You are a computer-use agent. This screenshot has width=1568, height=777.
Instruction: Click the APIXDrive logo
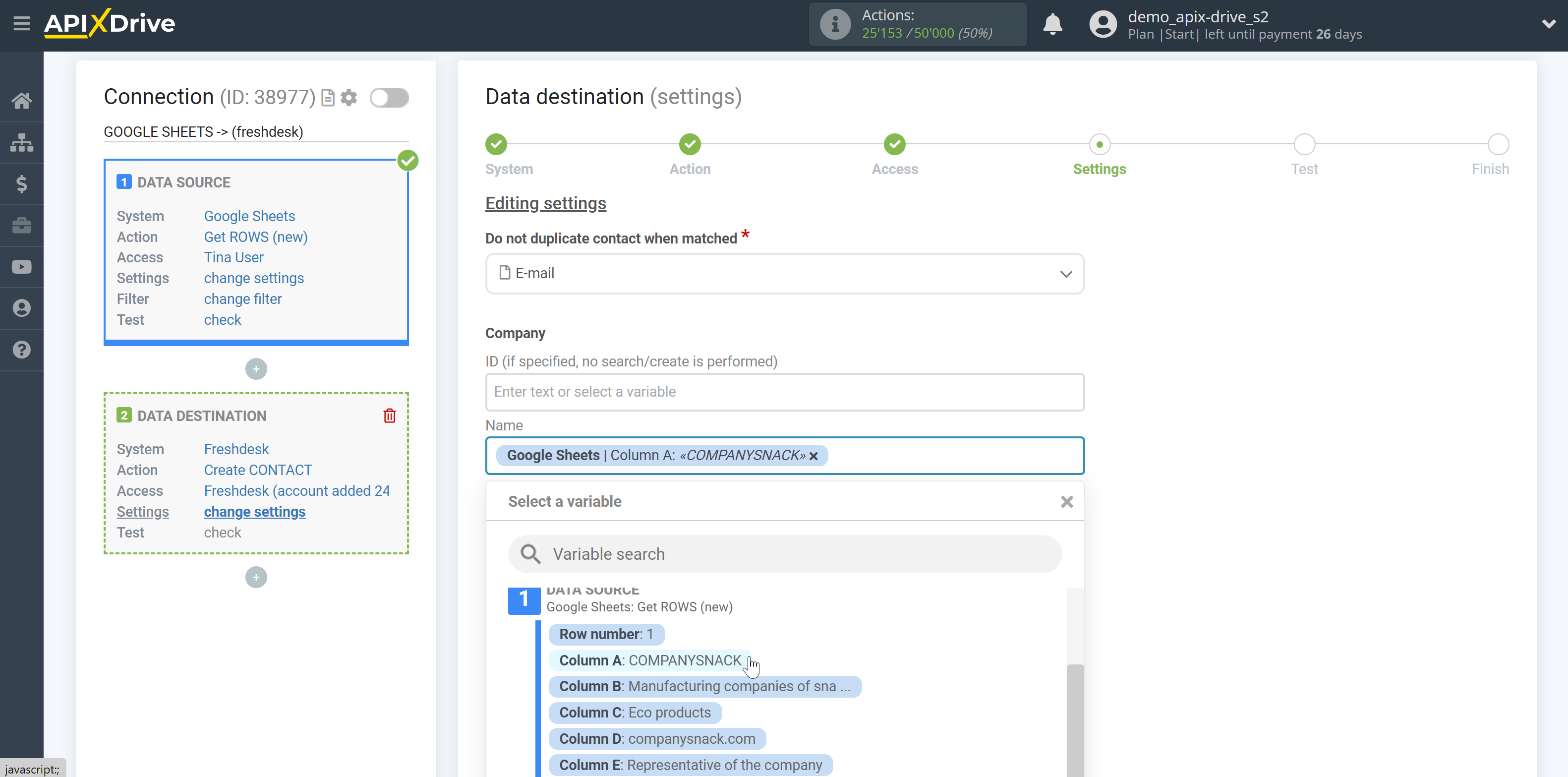pos(110,24)
